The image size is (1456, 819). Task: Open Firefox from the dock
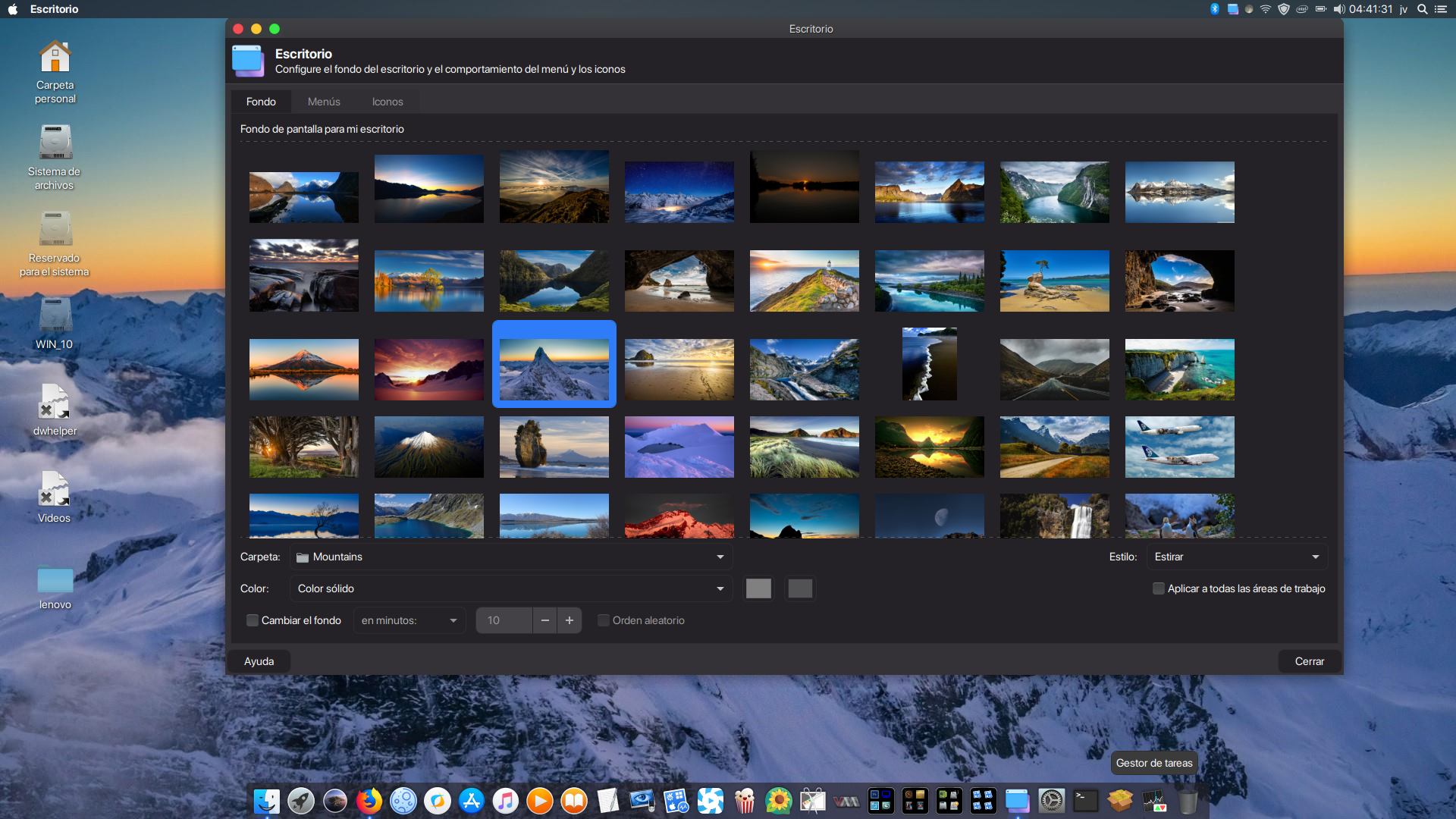click(x=369, y=801)
